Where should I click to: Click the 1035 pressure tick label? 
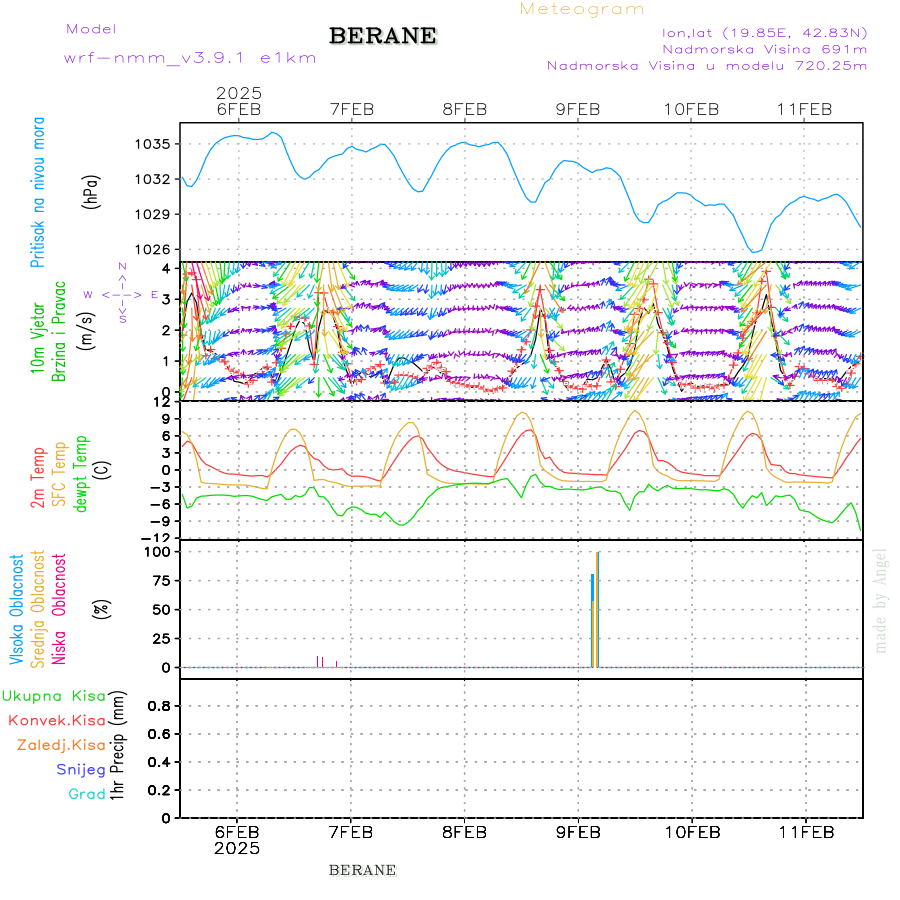point(152,144)
